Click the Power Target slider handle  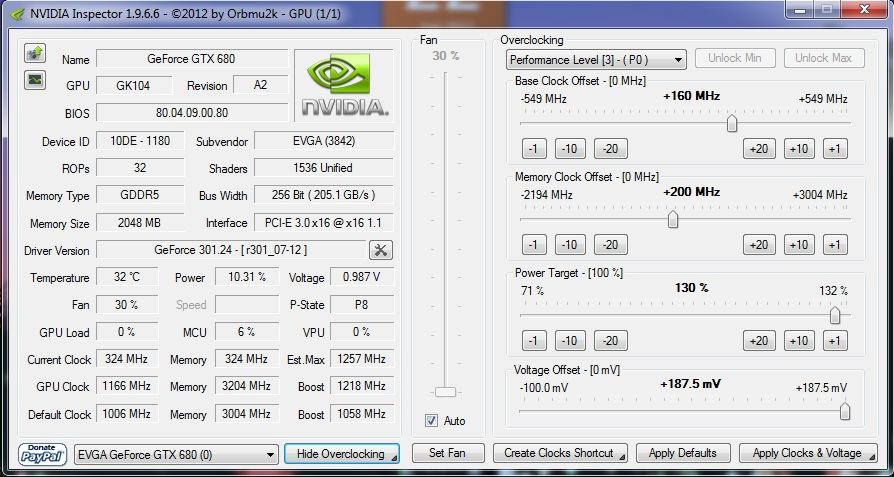(x=835, y=315)
